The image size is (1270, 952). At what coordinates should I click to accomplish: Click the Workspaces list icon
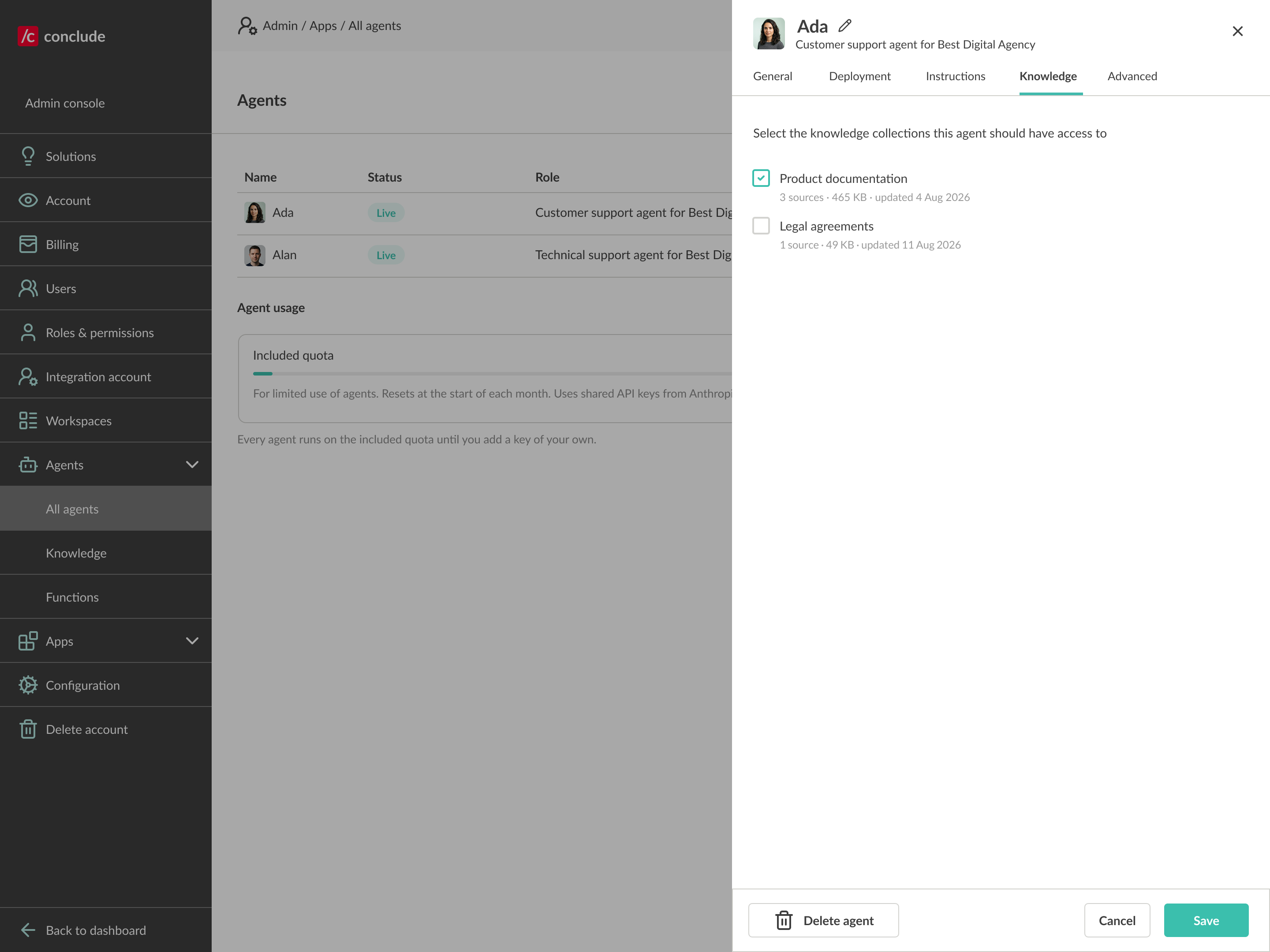[x=27, y=420]
